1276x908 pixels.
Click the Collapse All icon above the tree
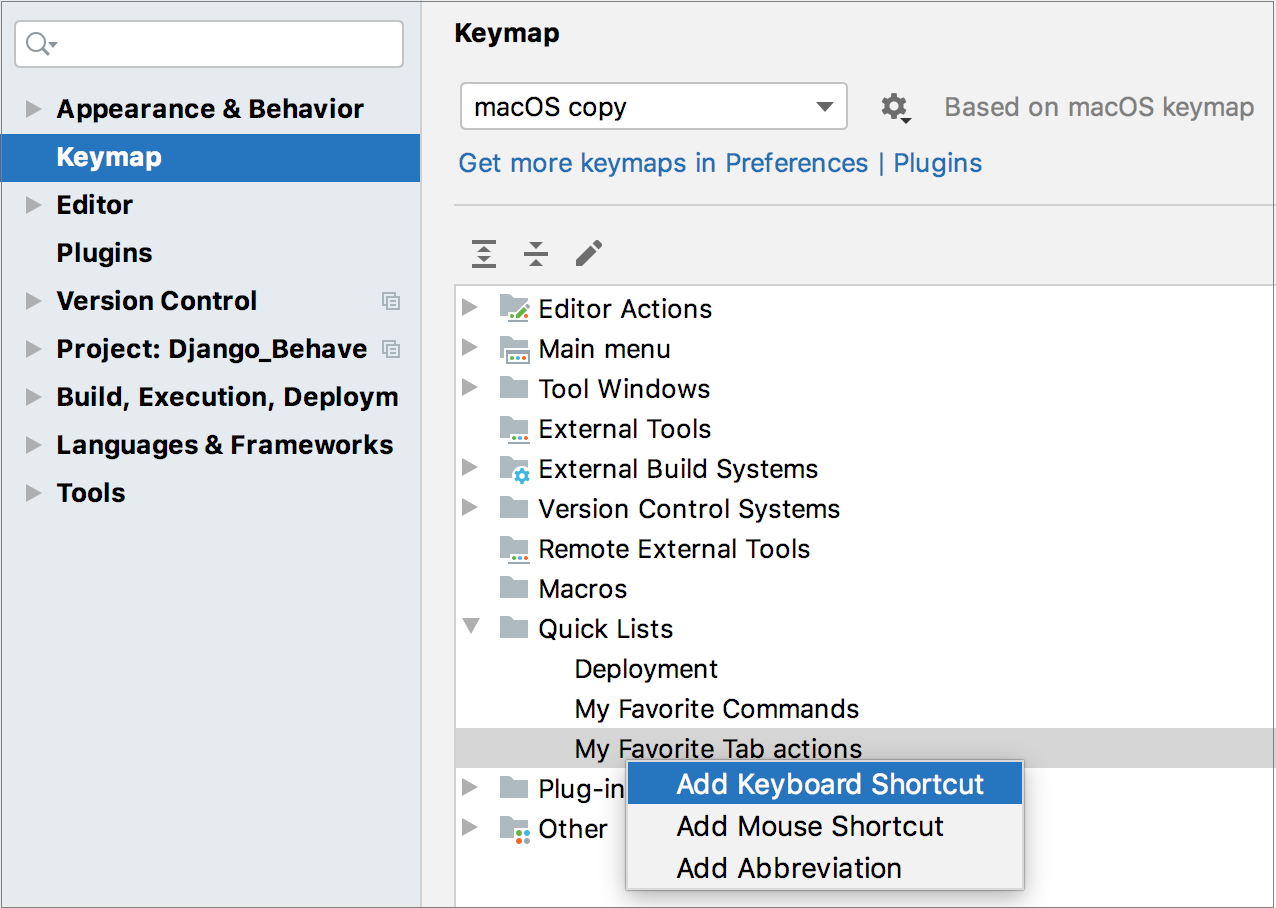tap(536, 254)
